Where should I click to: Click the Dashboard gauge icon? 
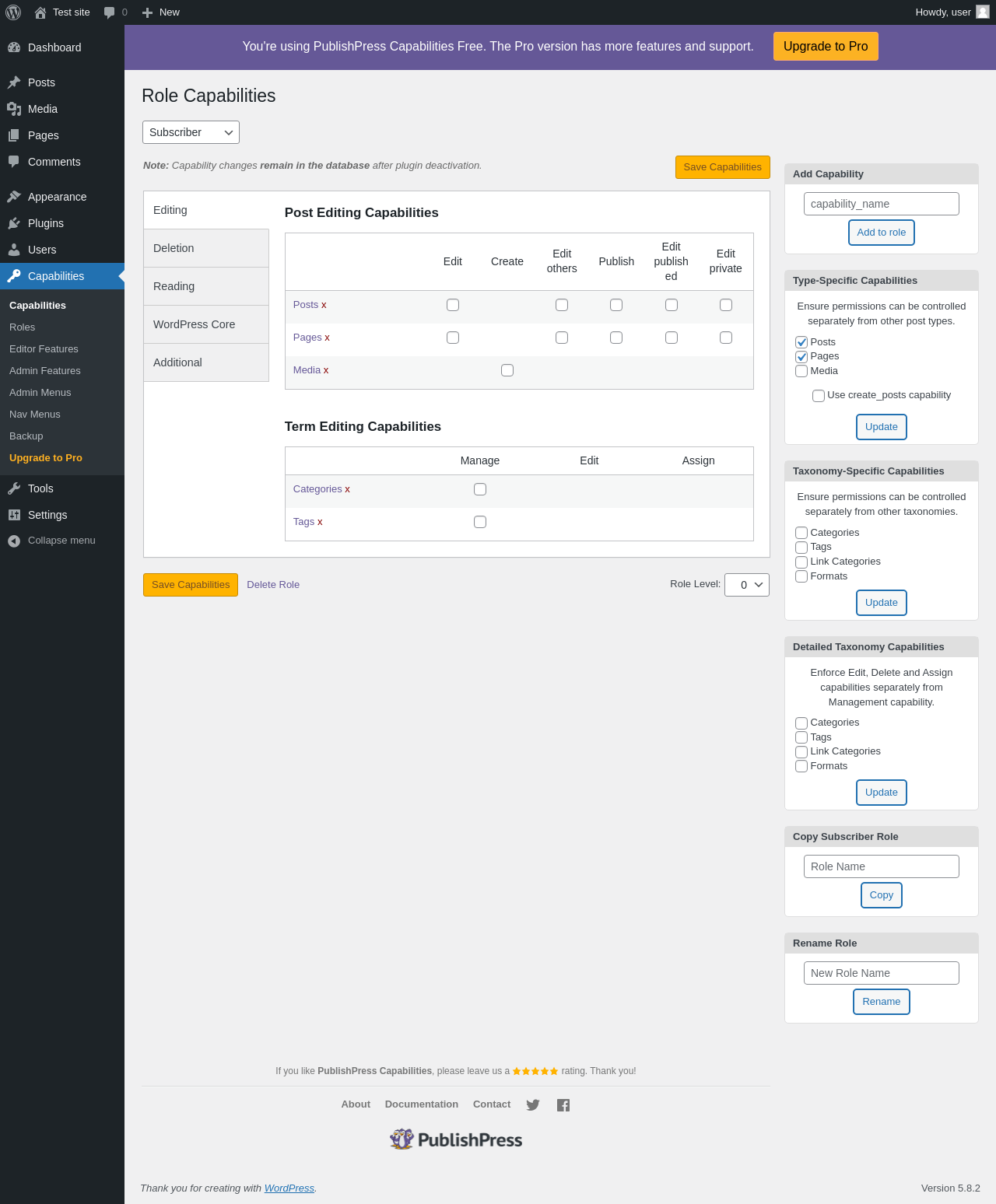(14, 47)
